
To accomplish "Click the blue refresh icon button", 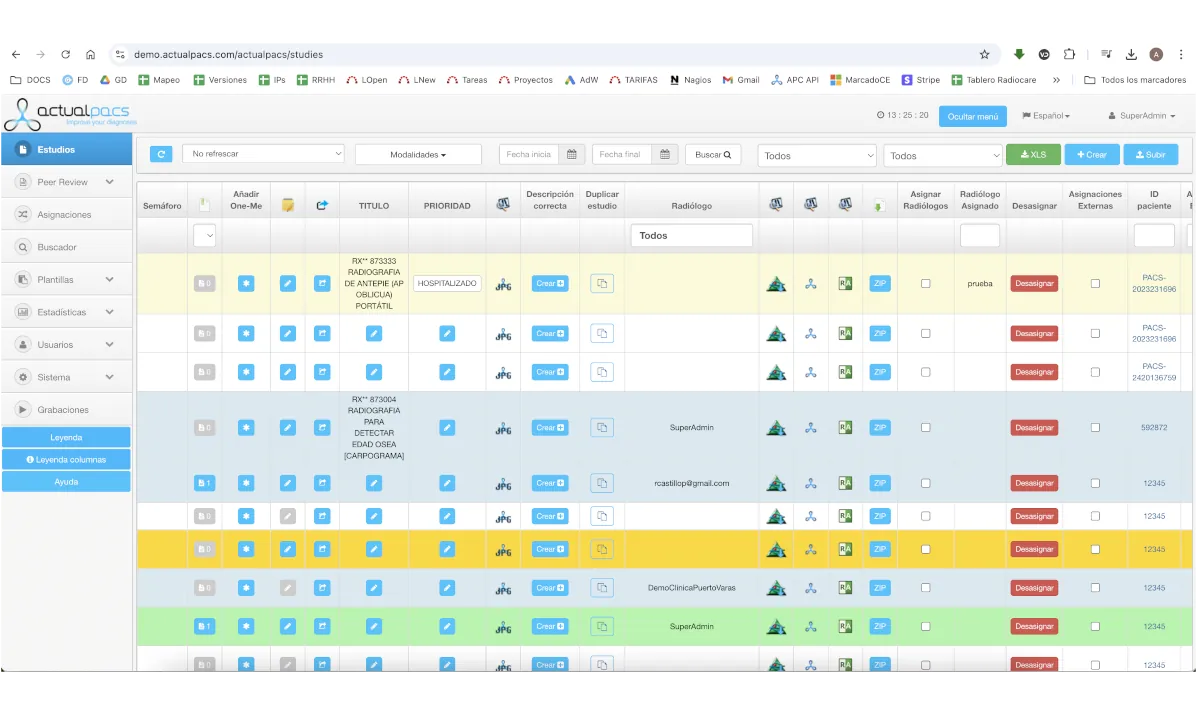I will [161, 154].
